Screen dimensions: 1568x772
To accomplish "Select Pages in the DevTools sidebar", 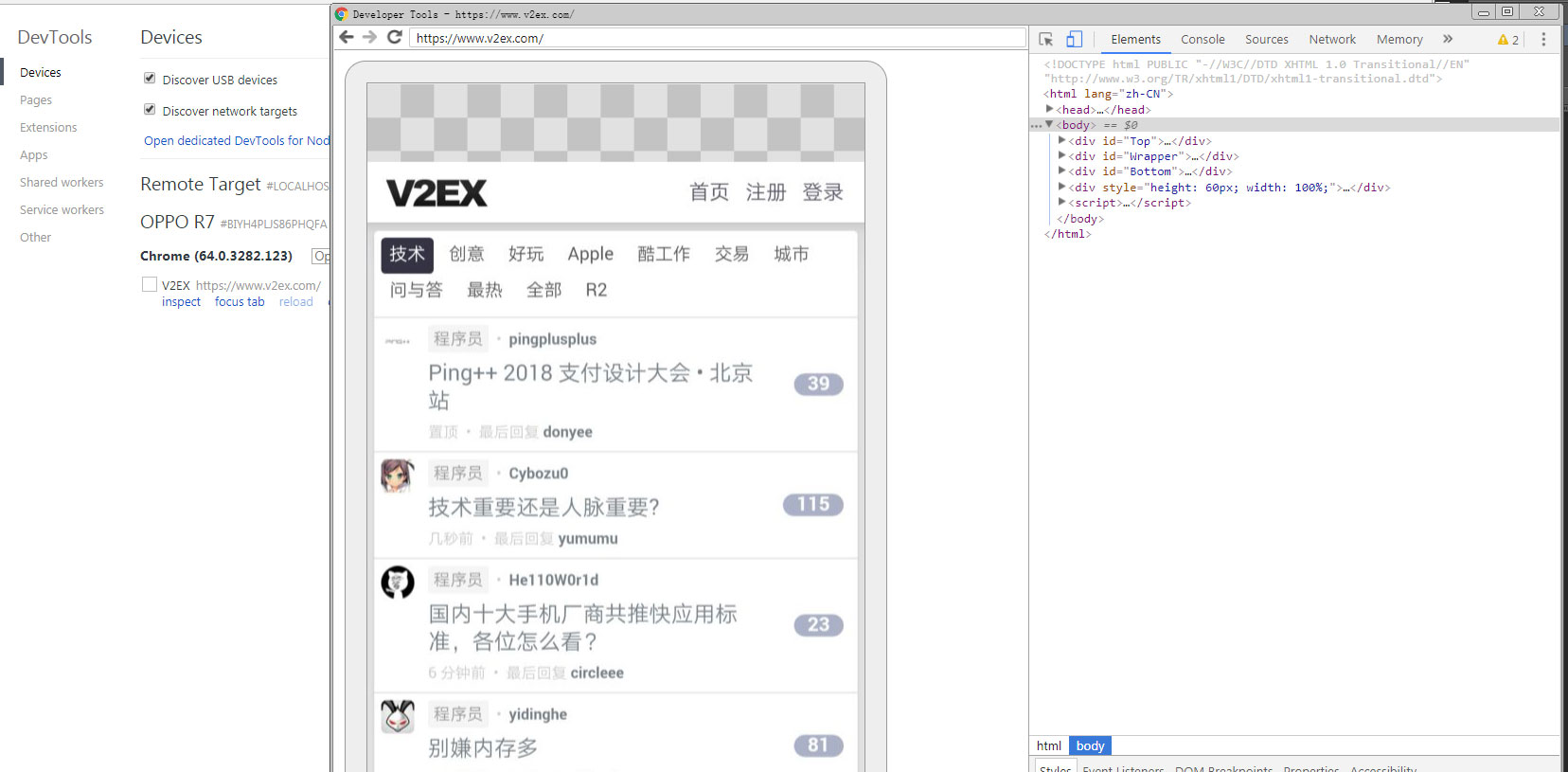I will click(x=36, y=100).
